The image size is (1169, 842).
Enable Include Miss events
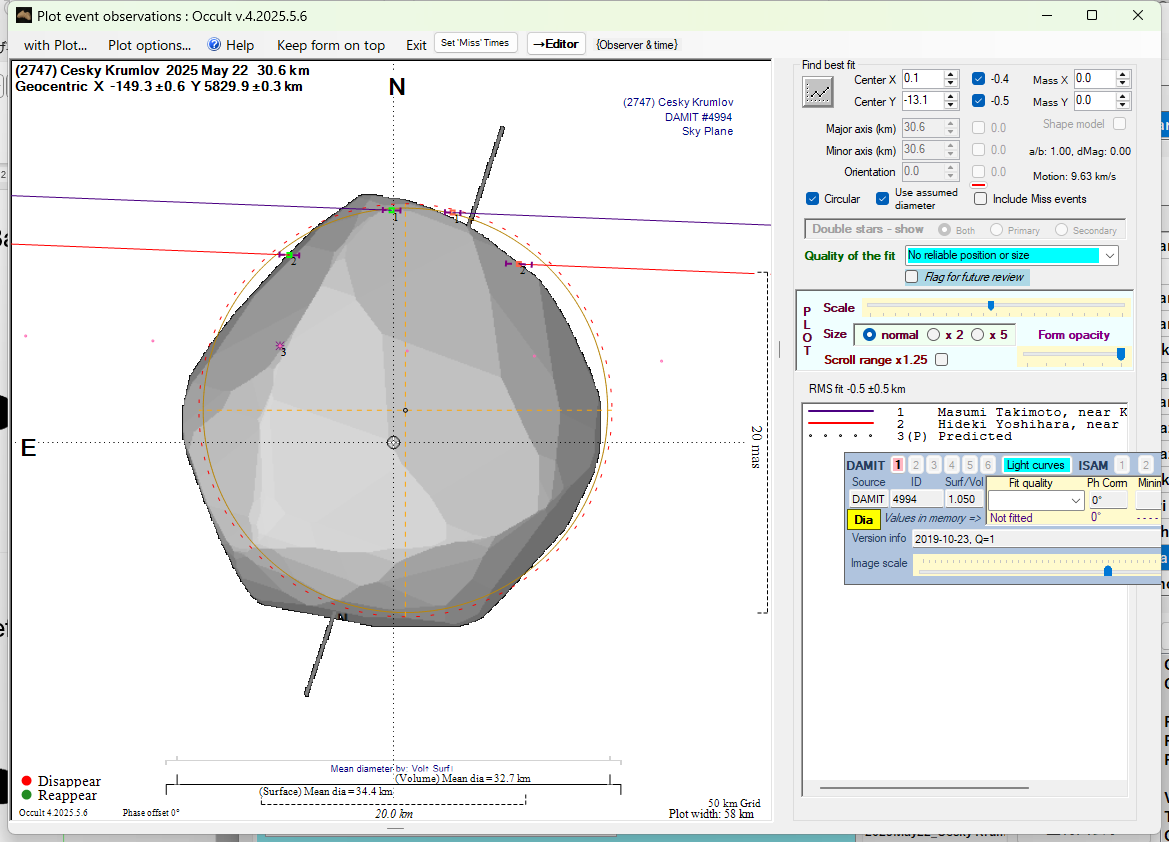tap(981, 199)
